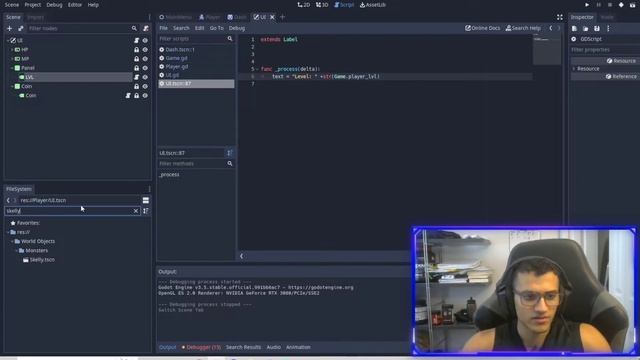
Task: Expand the Resource section in Inspector
Action: point(573,69)
